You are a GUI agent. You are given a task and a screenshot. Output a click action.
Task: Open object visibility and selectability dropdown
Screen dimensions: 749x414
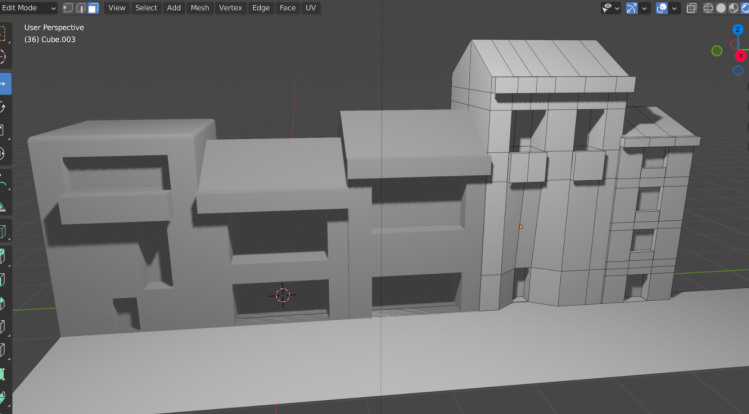click(611, 7)
